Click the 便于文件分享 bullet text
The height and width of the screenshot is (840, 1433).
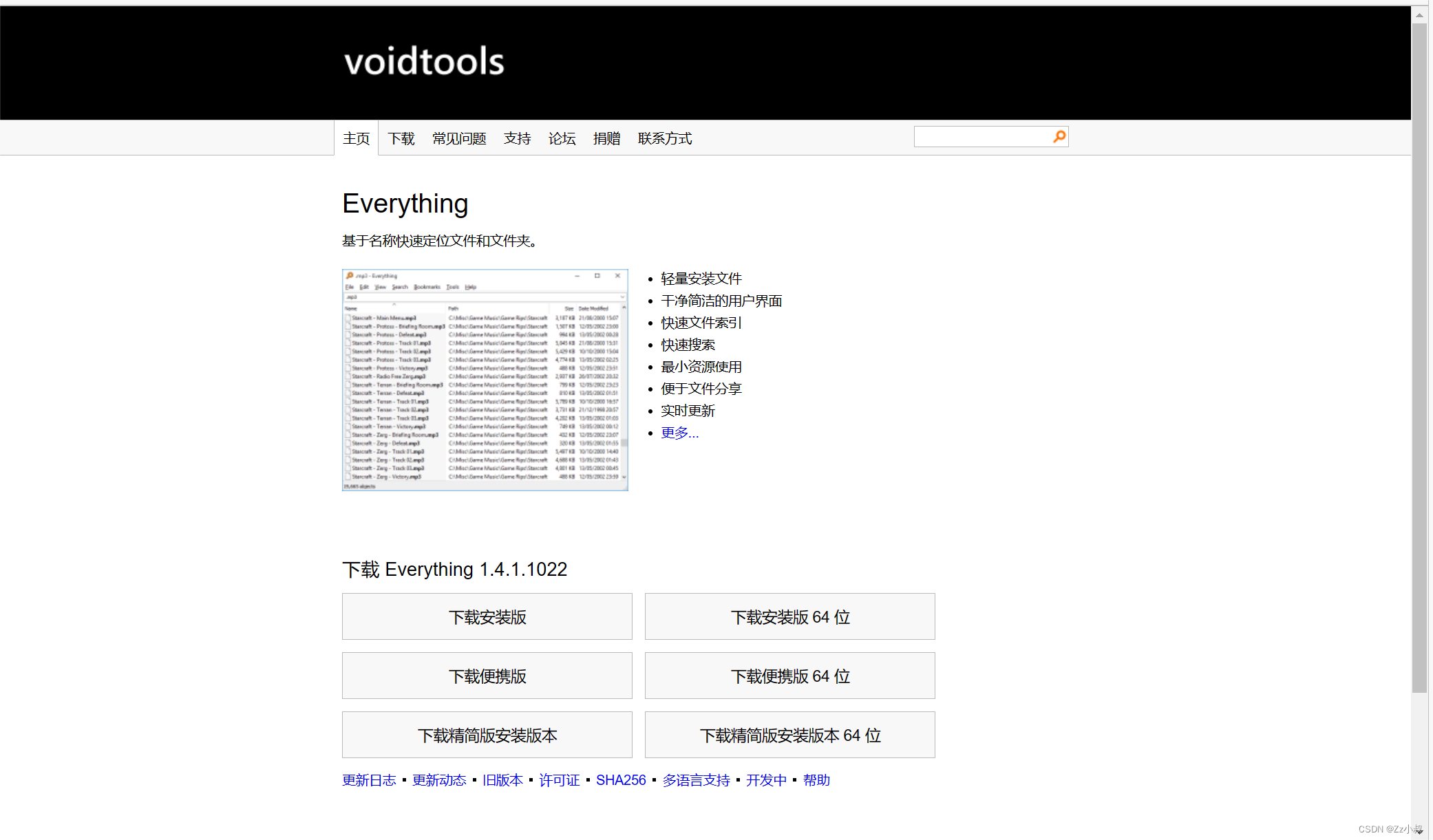(x=701, y=389)
